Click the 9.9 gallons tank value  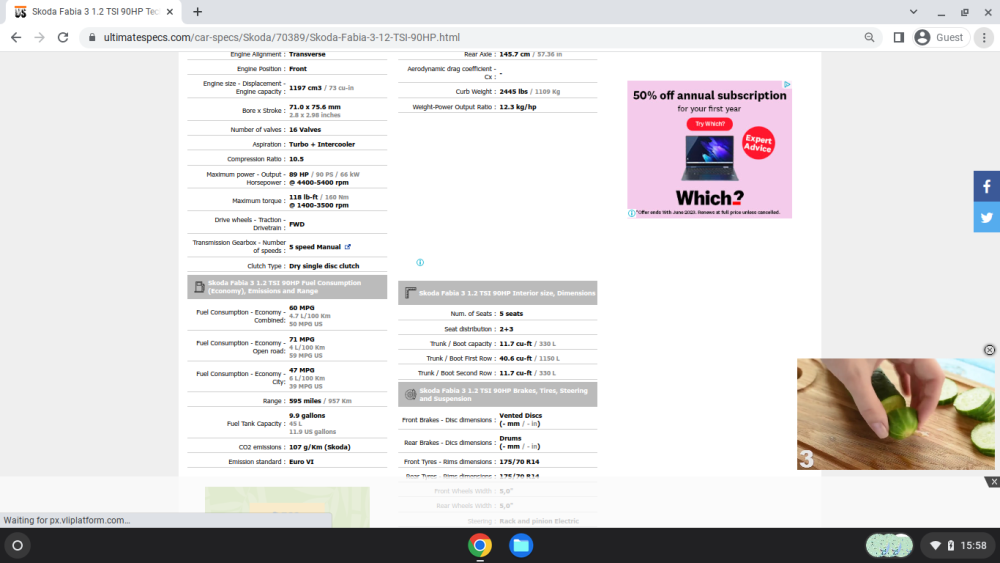coord(307,416)
